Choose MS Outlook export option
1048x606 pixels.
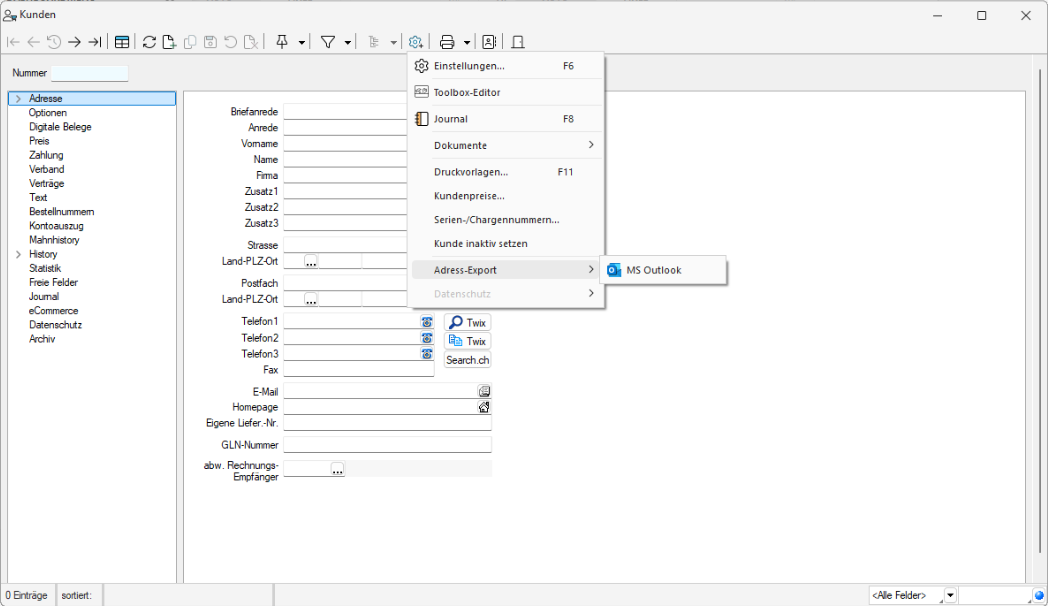click(663, 270)
